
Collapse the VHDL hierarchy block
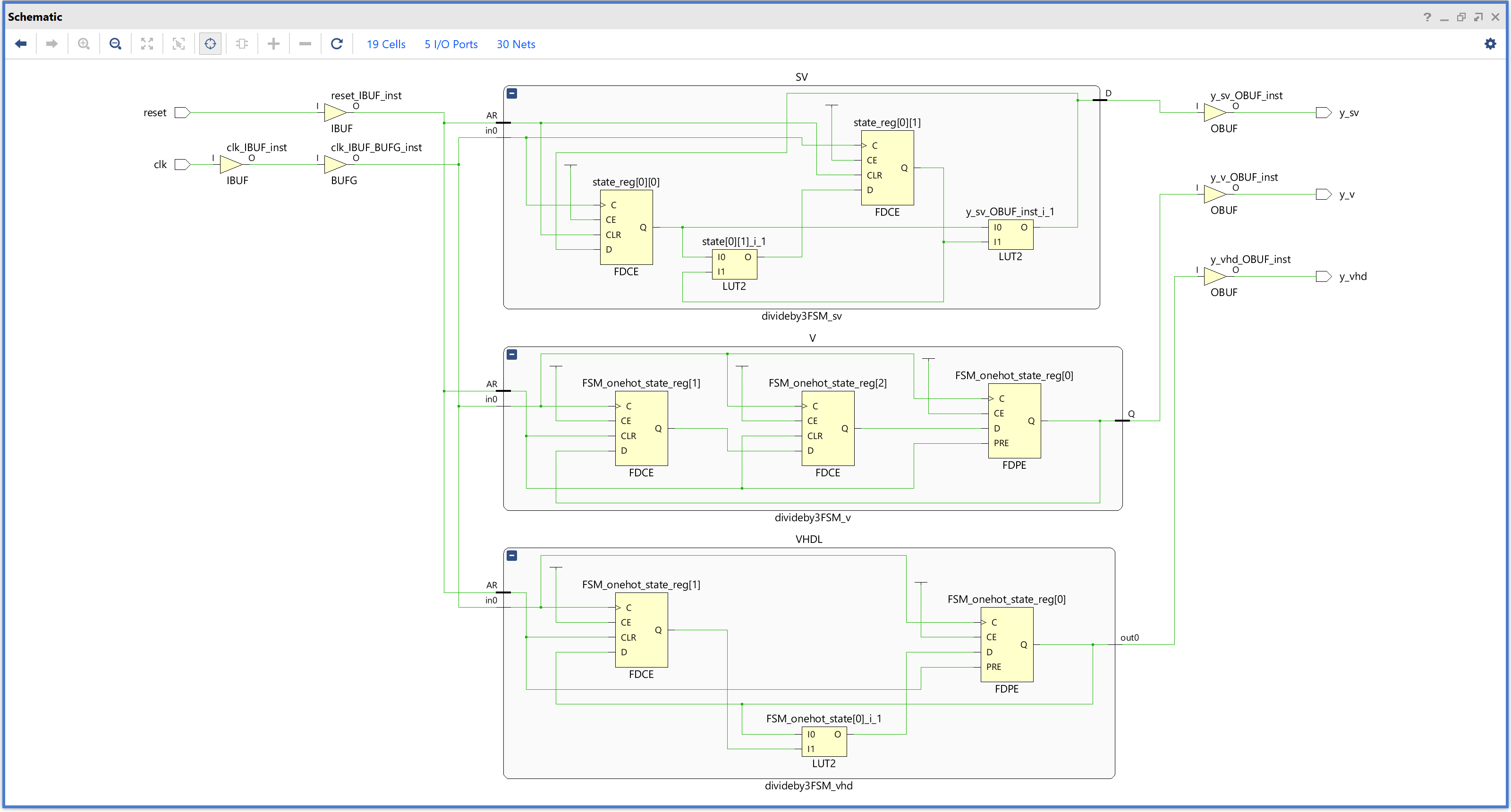[x=512, y=556]
